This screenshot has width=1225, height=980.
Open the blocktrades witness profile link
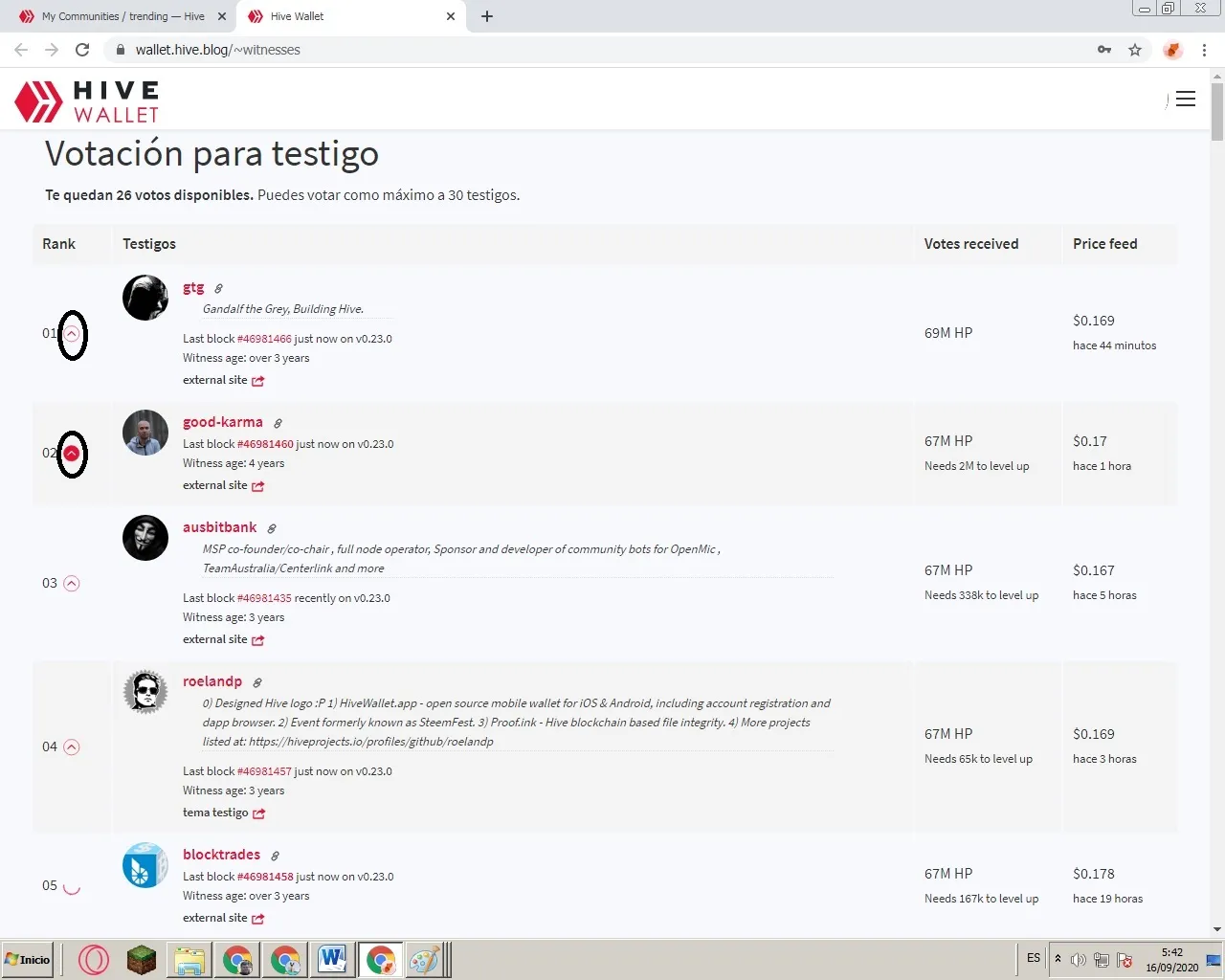coord(222,855)
